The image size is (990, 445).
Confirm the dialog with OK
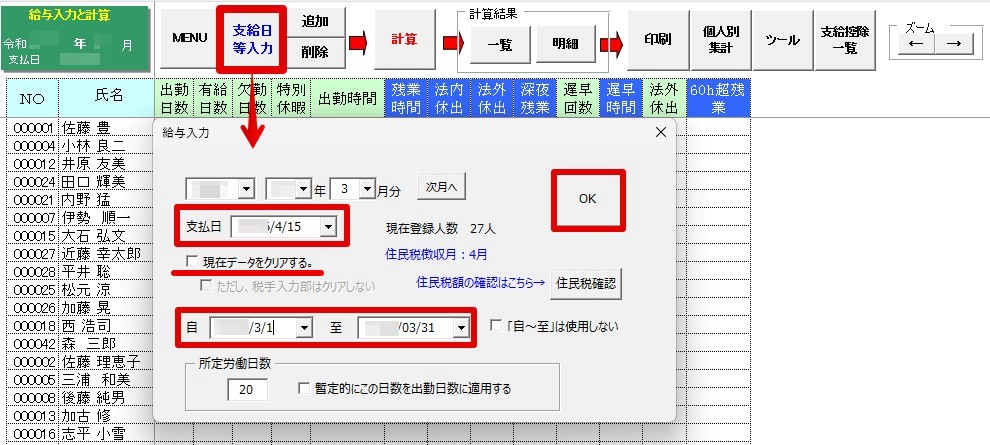587,199
